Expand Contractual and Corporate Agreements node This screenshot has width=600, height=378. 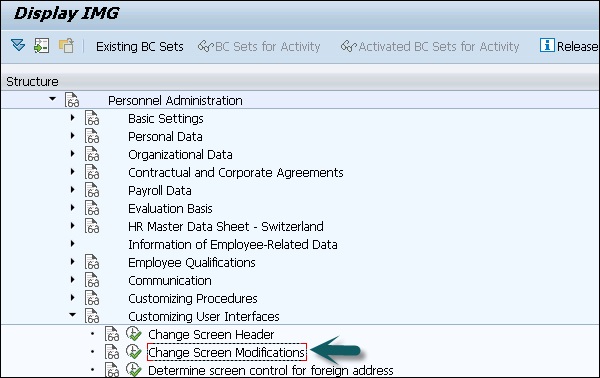tap(72, 172)
